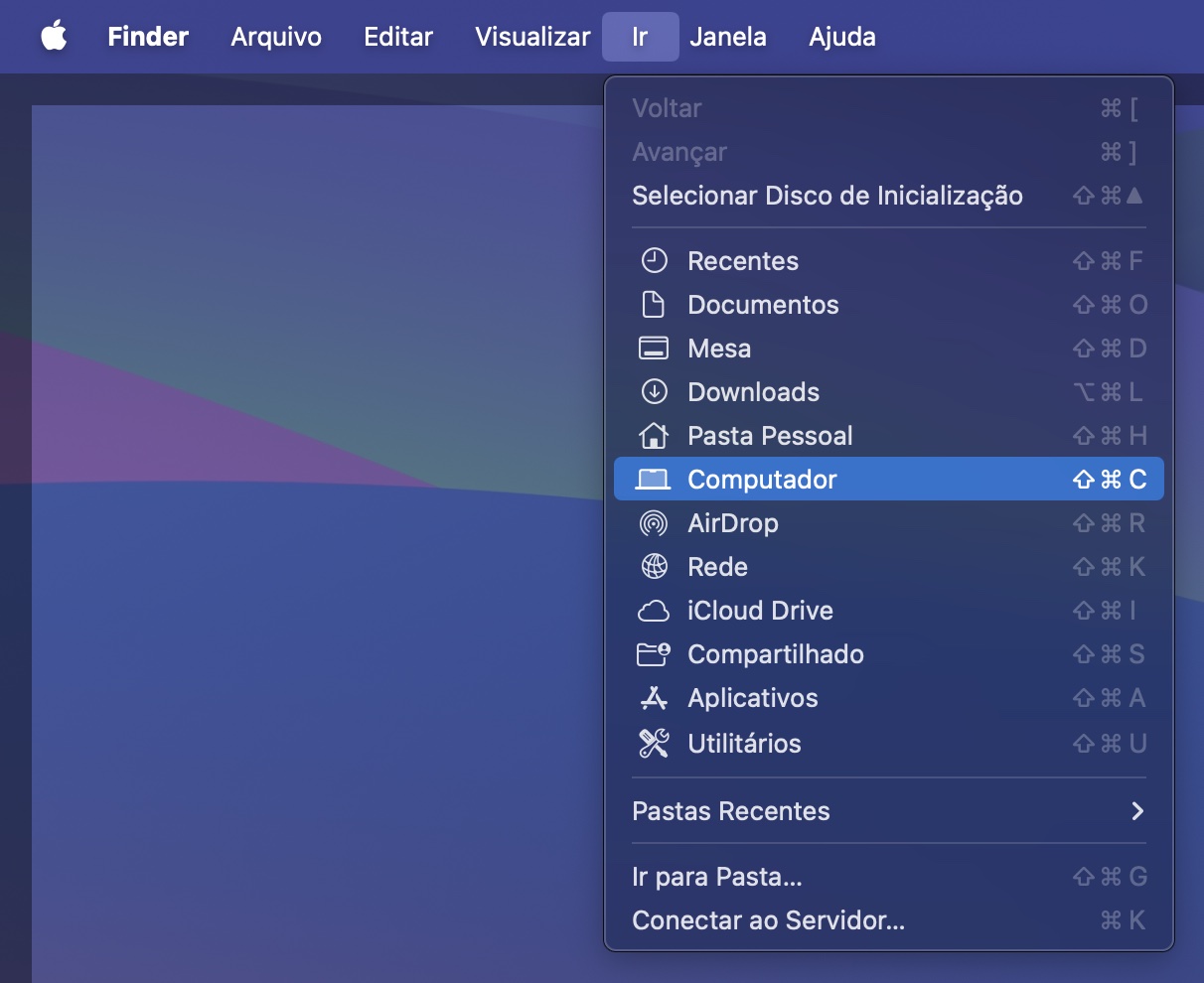This screenshot has height=983, width=1204.
Task: Click the Utilitários tools icon
Action: pyautogui.click(x=655, y=743)
